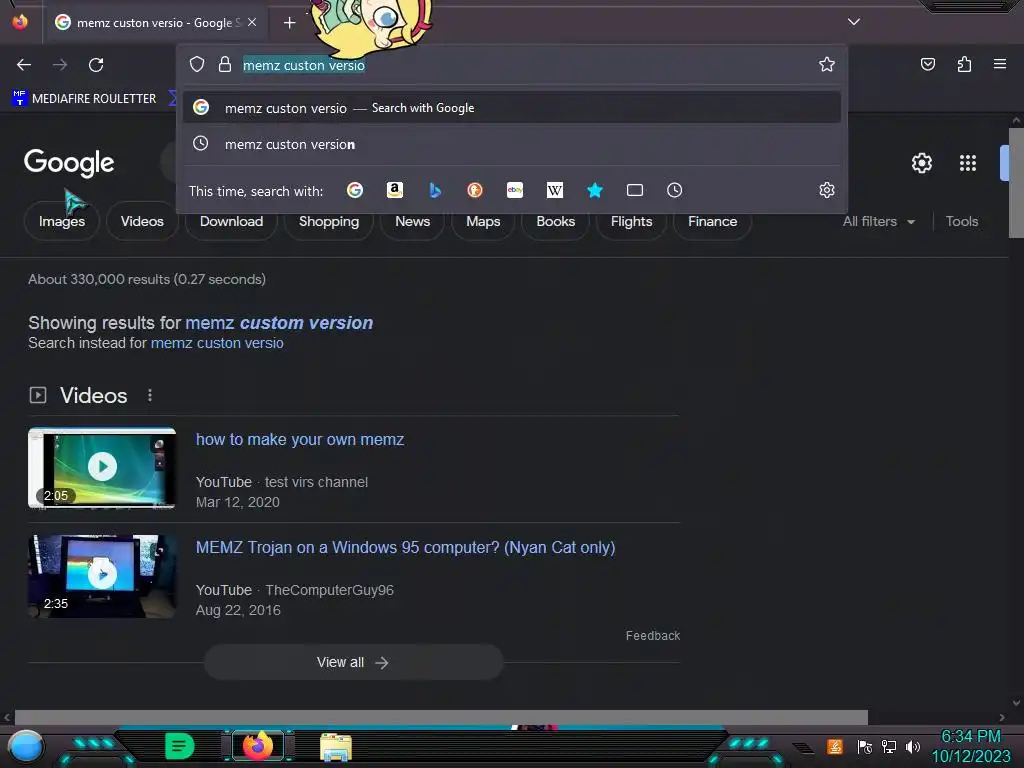Click the Feedback link under videos
This screenshot has width=1024, height=768.
point(652,635)
